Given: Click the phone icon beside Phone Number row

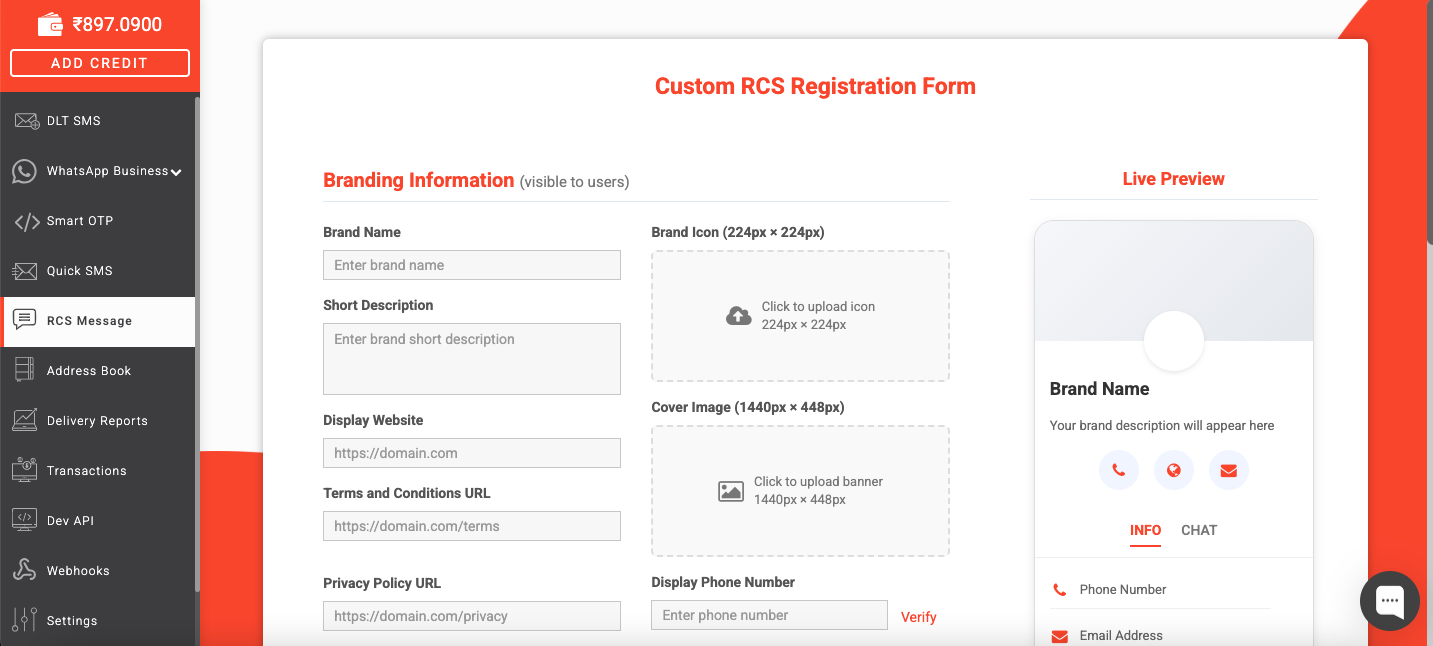Looking at the screenshot, I should (1059, 590).
